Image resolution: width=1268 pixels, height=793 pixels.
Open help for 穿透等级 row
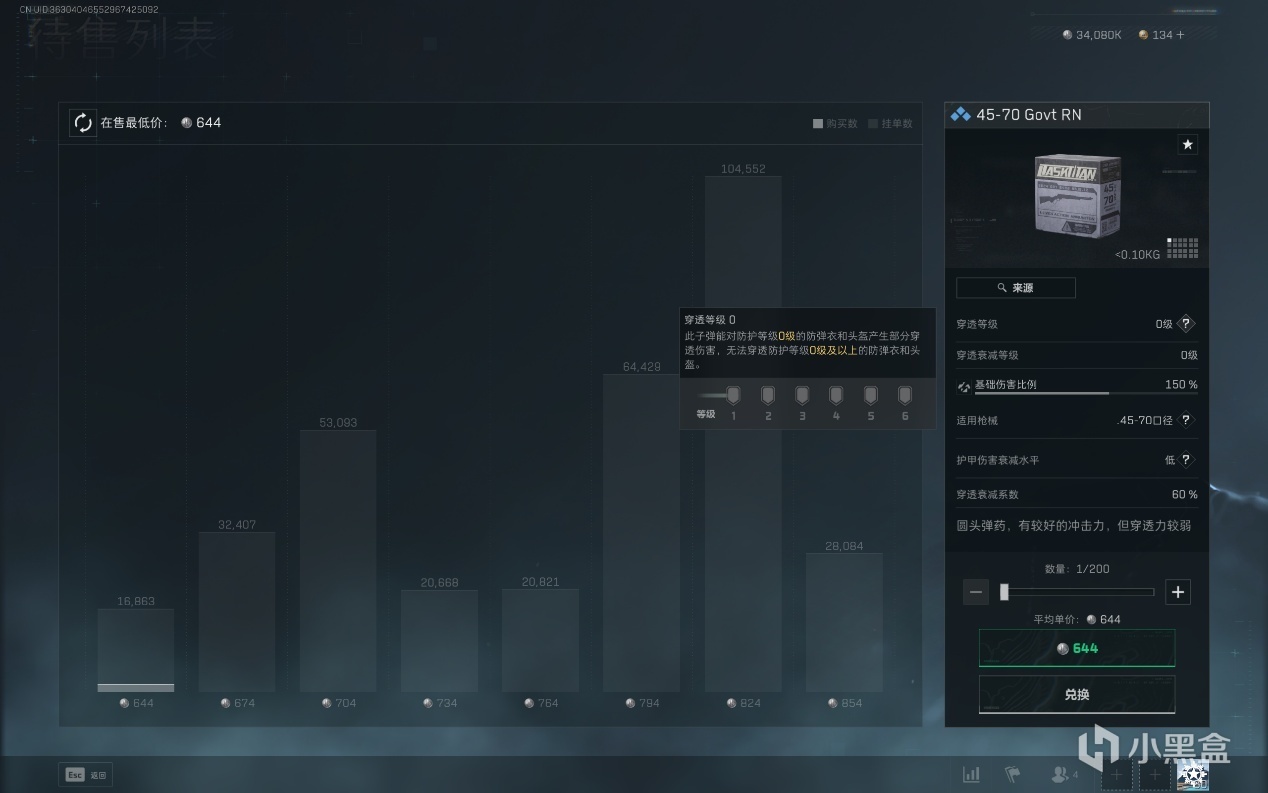[1186, 324]
